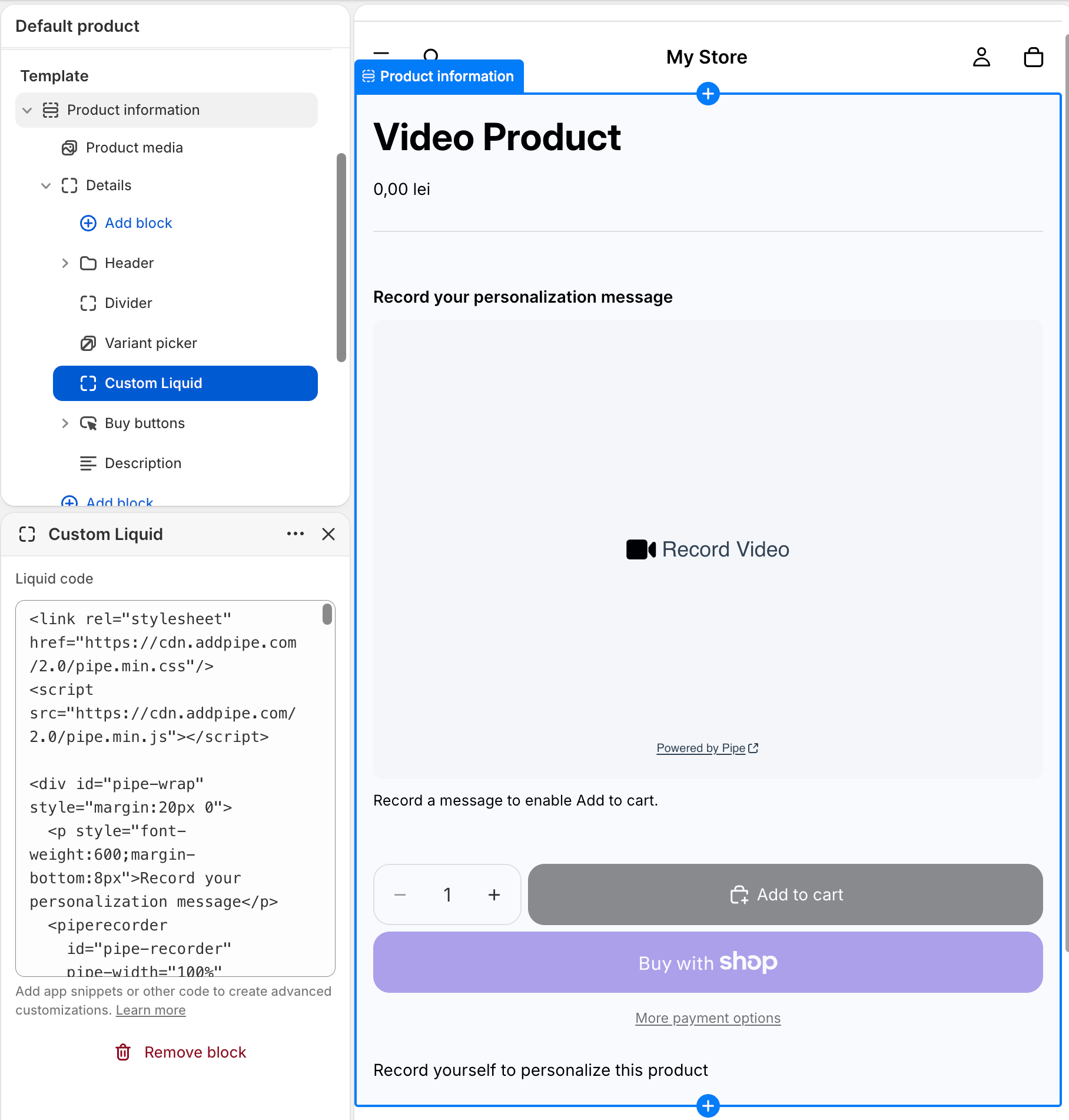Decrease the product quantity
The height and width of the screenshot is (1120, 1069).
[x=400, y=894]
